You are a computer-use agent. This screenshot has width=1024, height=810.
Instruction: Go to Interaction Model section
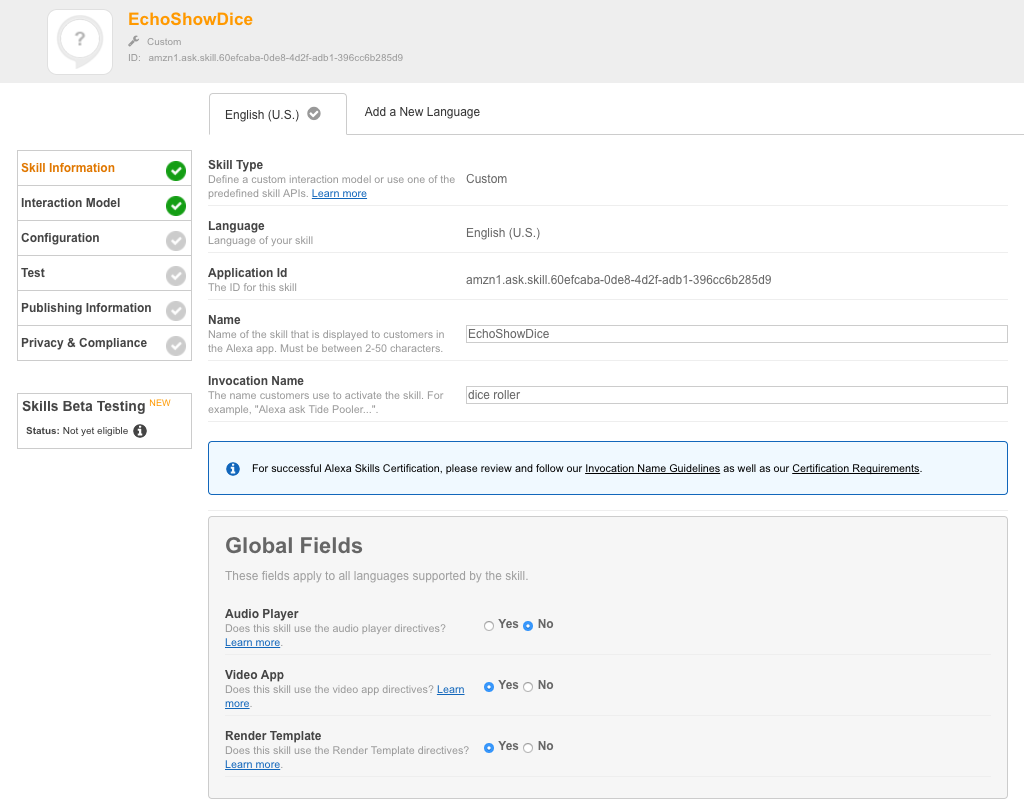[104, 203]
